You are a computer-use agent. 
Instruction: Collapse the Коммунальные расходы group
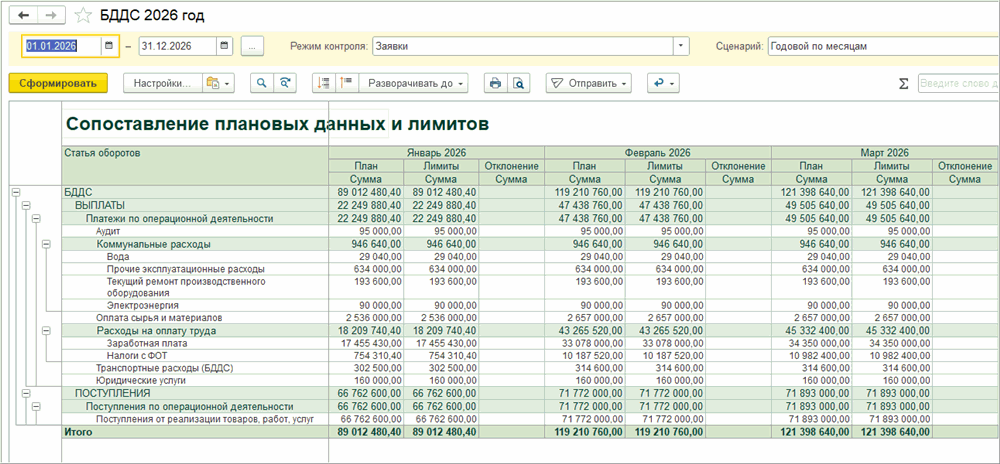point(45,243)
